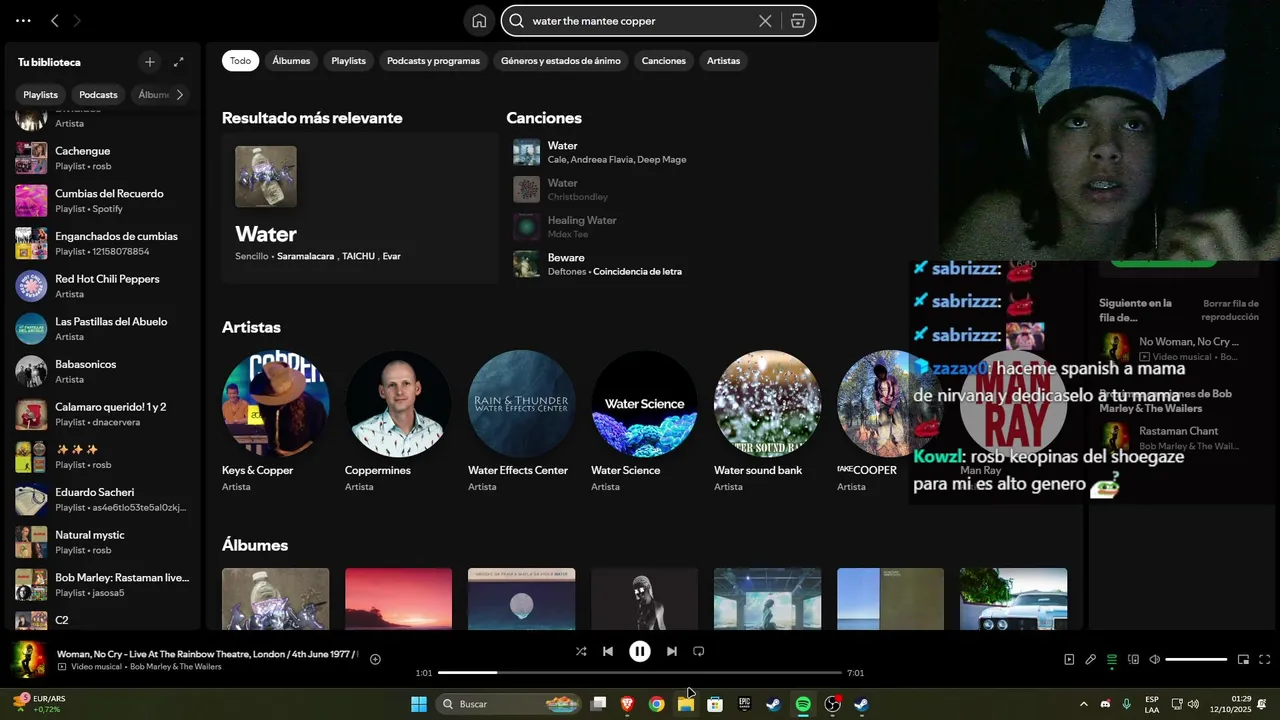This screenshot has height=720, width=1280.
Task: Expand hidden system tray icons
Action: point(1083,704)
